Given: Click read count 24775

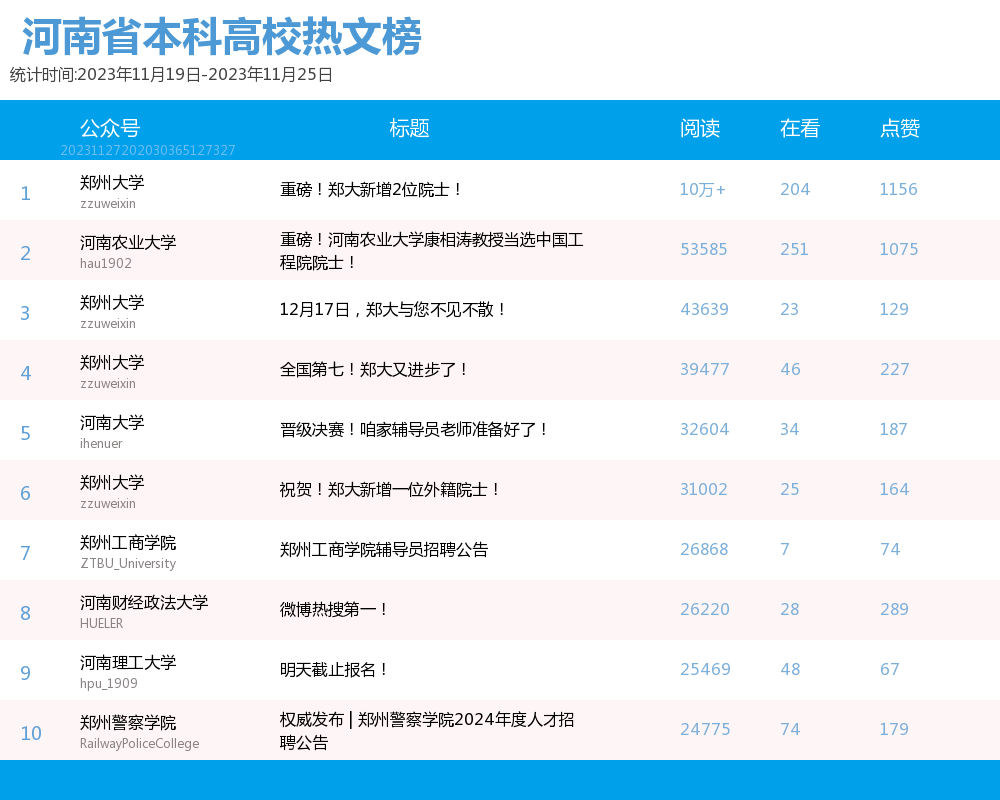Looking at the screenshot, I should 705,729.
